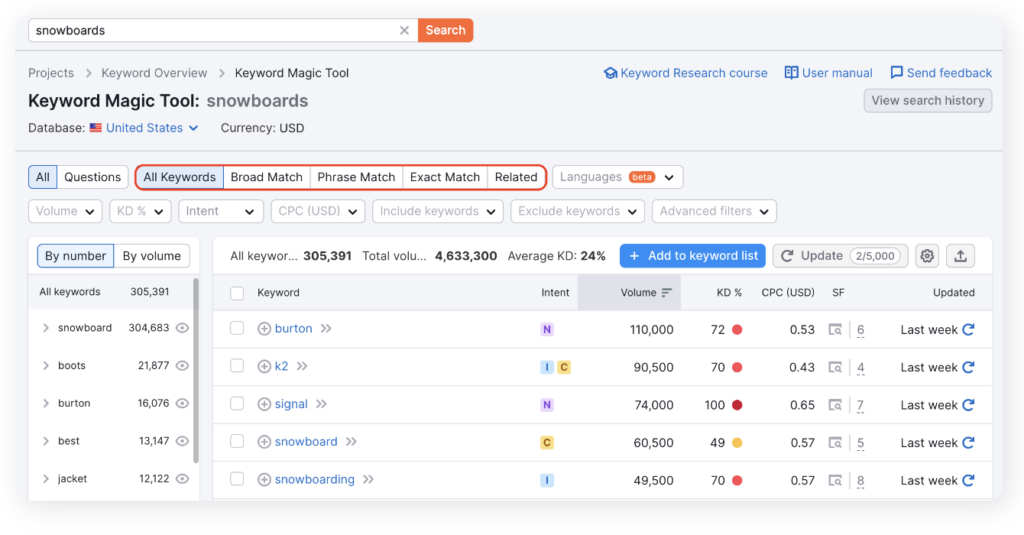This screenshot has height=535, width=1024.
Task: Refresh the k2 keyword row
Action: [968, 367]
